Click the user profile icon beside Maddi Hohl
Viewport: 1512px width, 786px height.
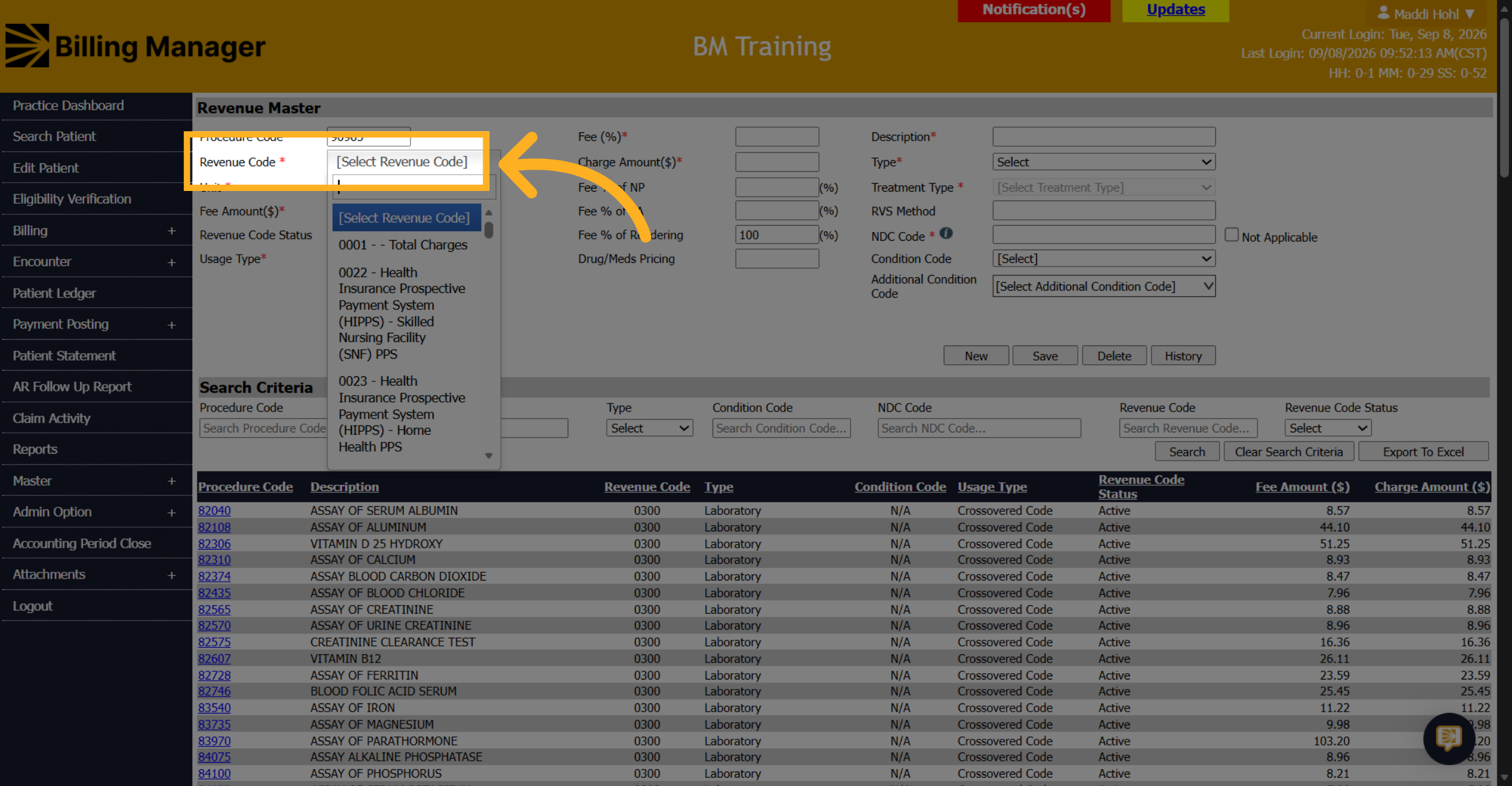[1383, 13]
